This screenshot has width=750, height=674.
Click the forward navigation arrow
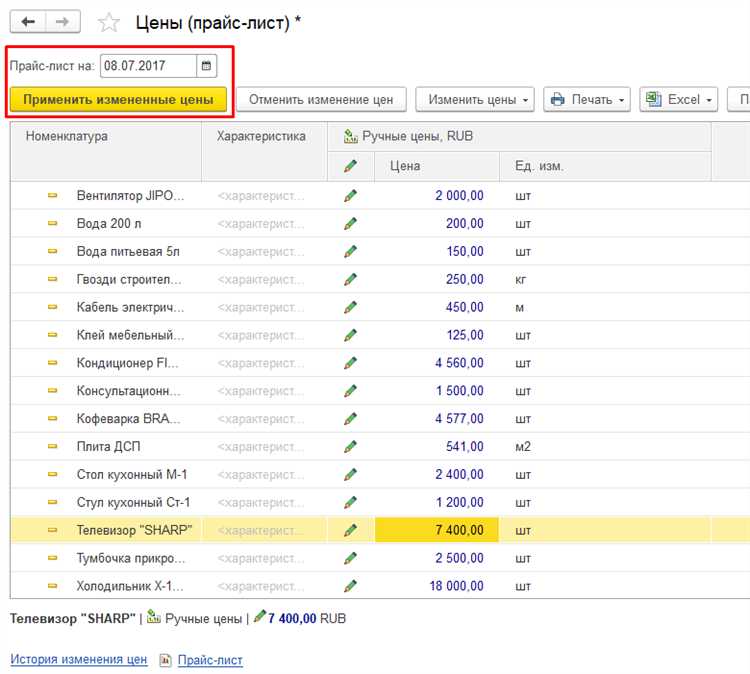(62, 22)
